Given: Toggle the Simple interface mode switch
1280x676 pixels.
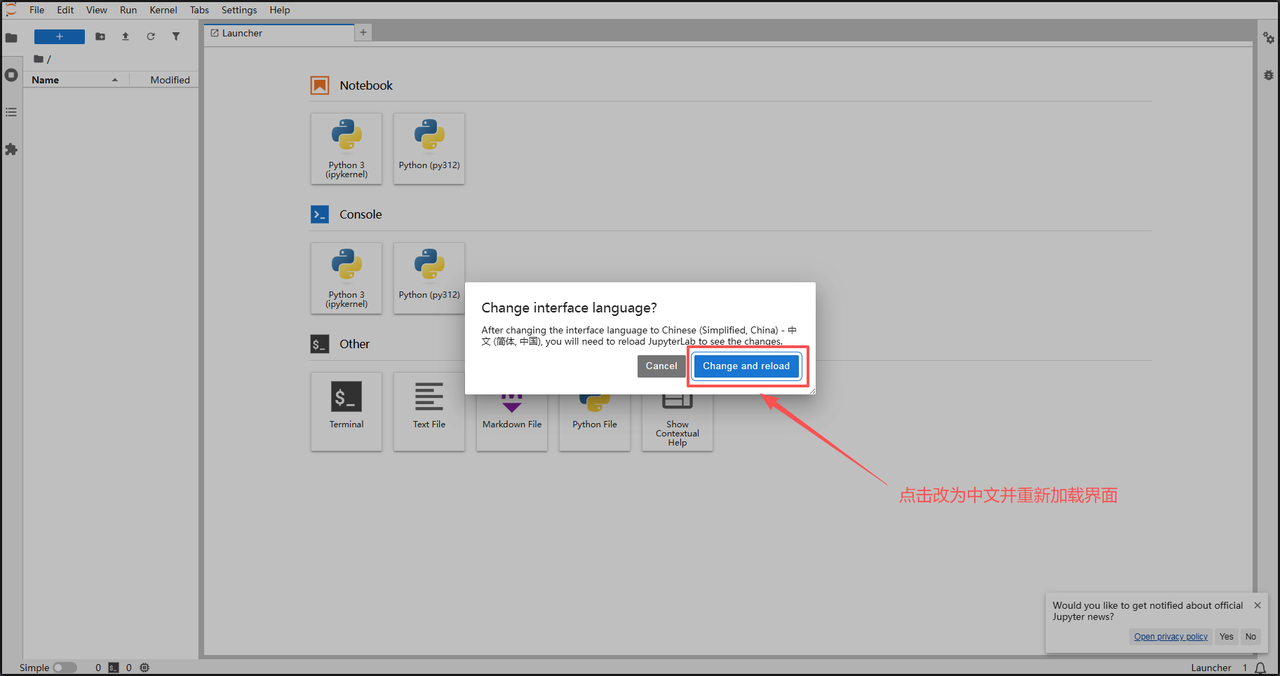Looking at the screenshot, I should [64, 668].
